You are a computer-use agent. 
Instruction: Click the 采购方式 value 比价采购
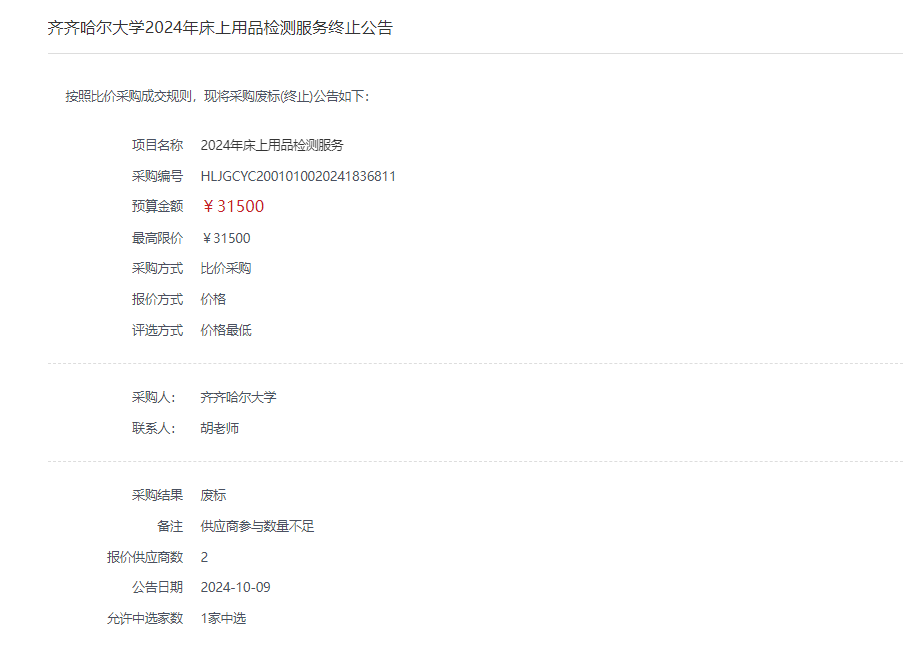tap(226, 268)
